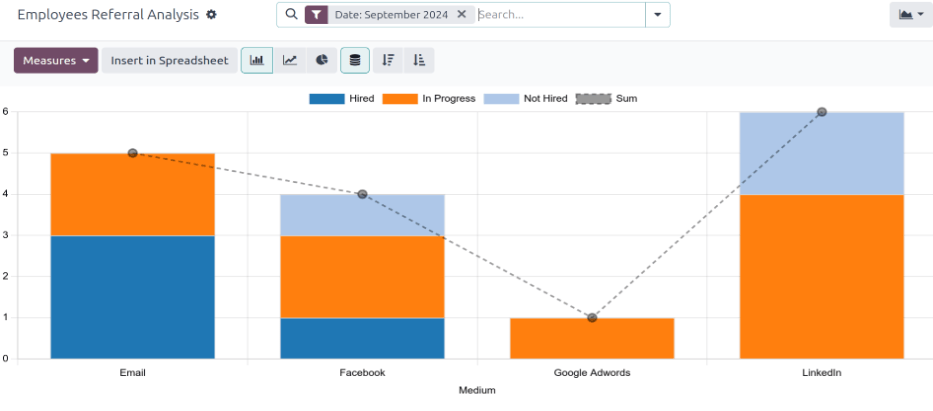Click the LinkedIn Sum data point

pos(822,112)
